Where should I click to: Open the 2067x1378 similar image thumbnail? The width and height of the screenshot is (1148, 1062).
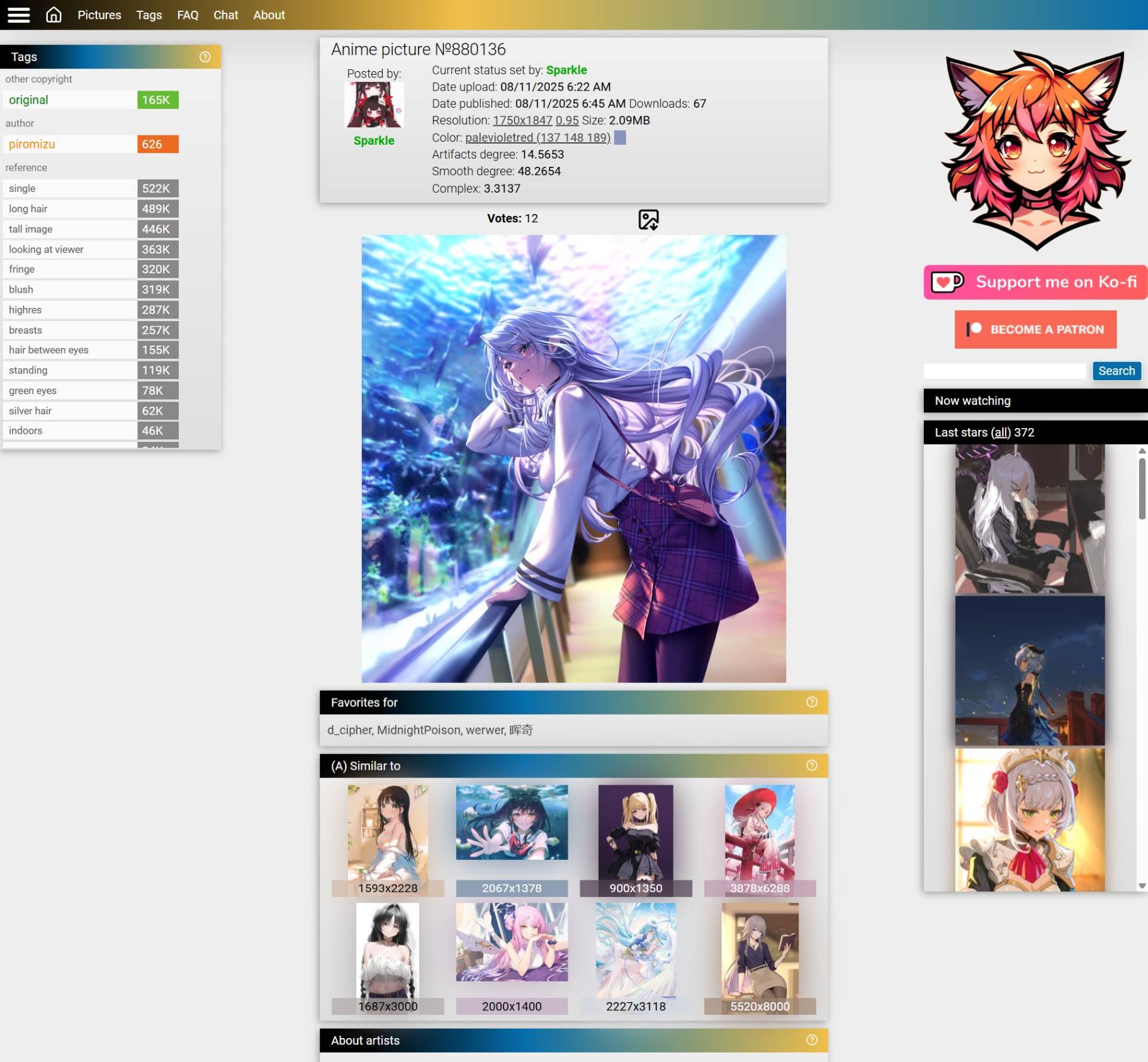[x=512, y=822]
